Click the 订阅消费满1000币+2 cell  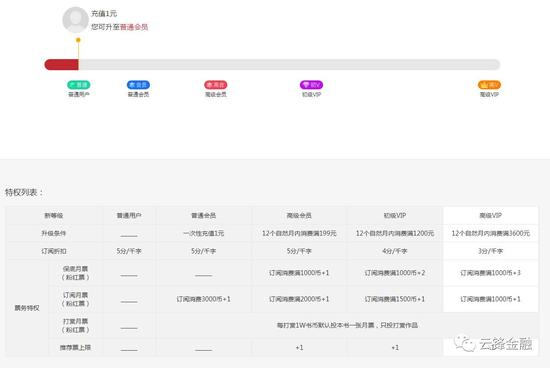point(395,273)
